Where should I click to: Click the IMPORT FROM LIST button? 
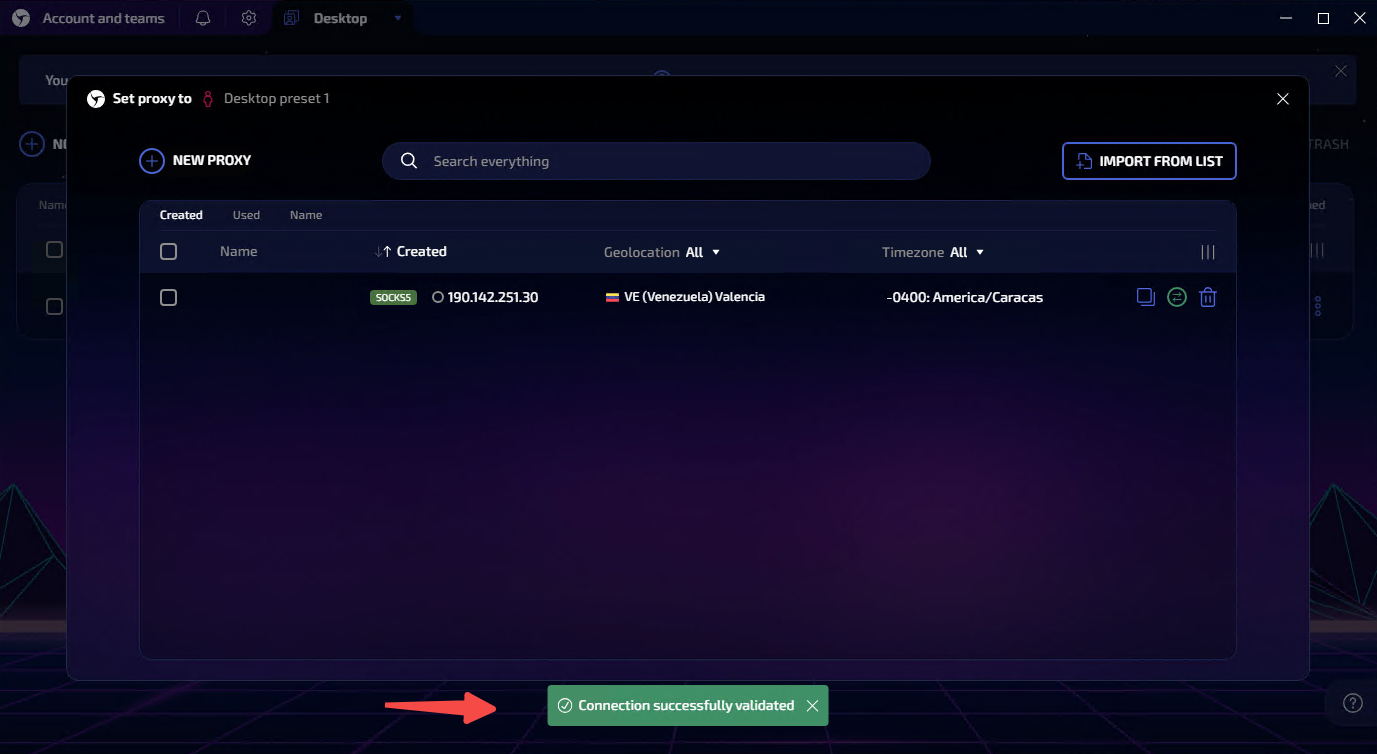[1149, 161]
